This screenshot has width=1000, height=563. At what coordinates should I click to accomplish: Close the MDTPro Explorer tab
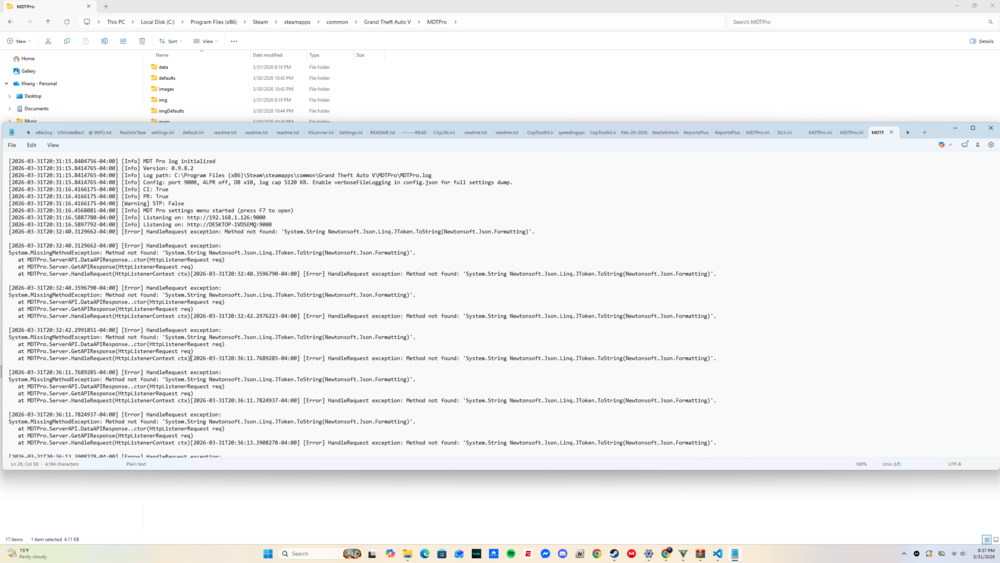[x=89, y=6]
